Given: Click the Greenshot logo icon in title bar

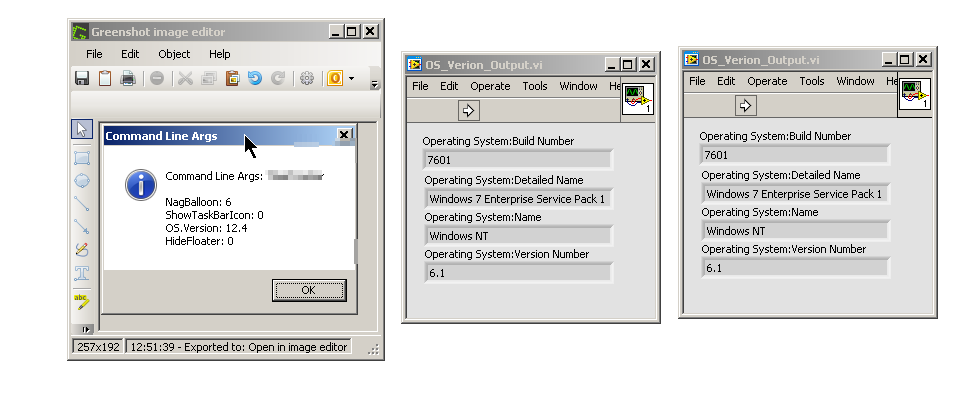Looking at the screenshot, I should [80, 32].
